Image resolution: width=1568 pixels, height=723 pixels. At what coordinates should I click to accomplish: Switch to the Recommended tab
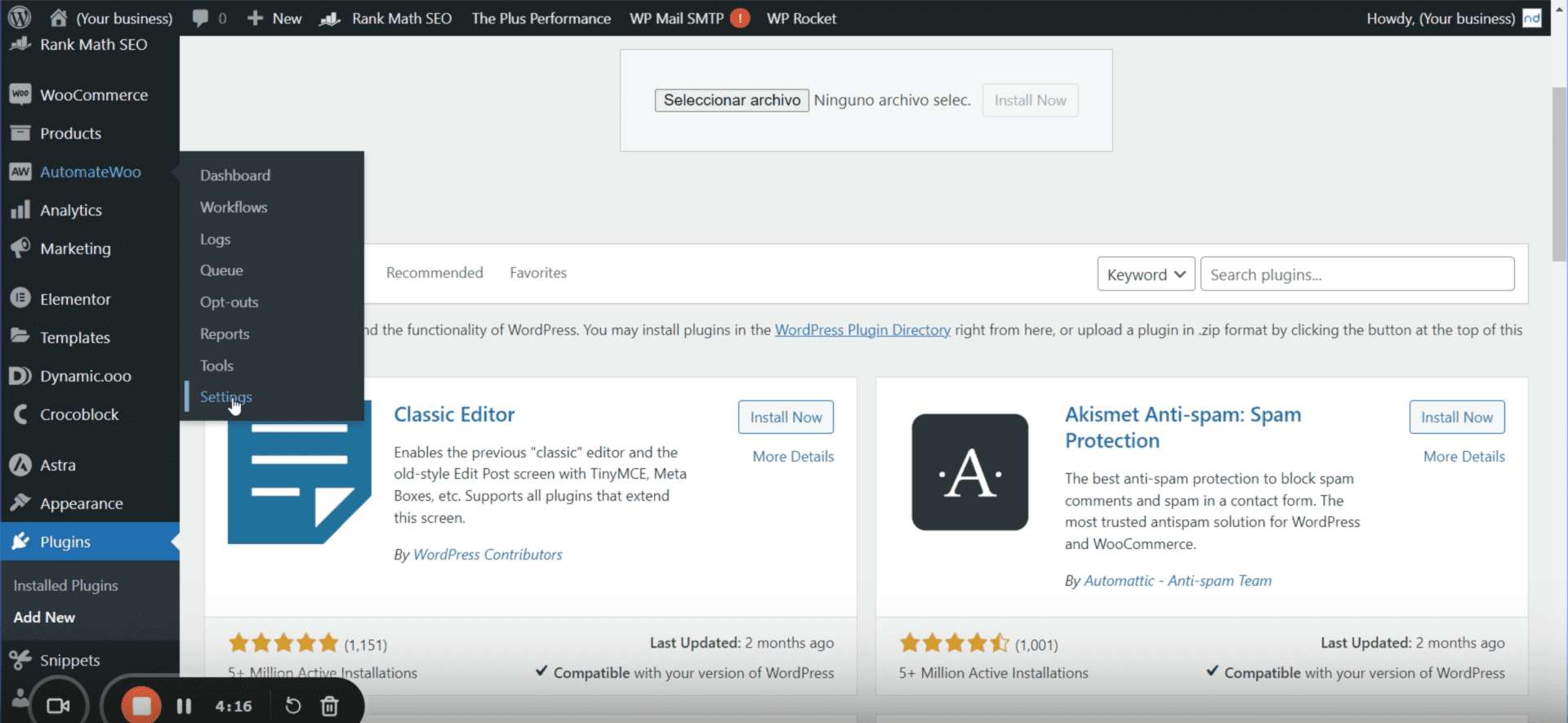pos(434,273)
